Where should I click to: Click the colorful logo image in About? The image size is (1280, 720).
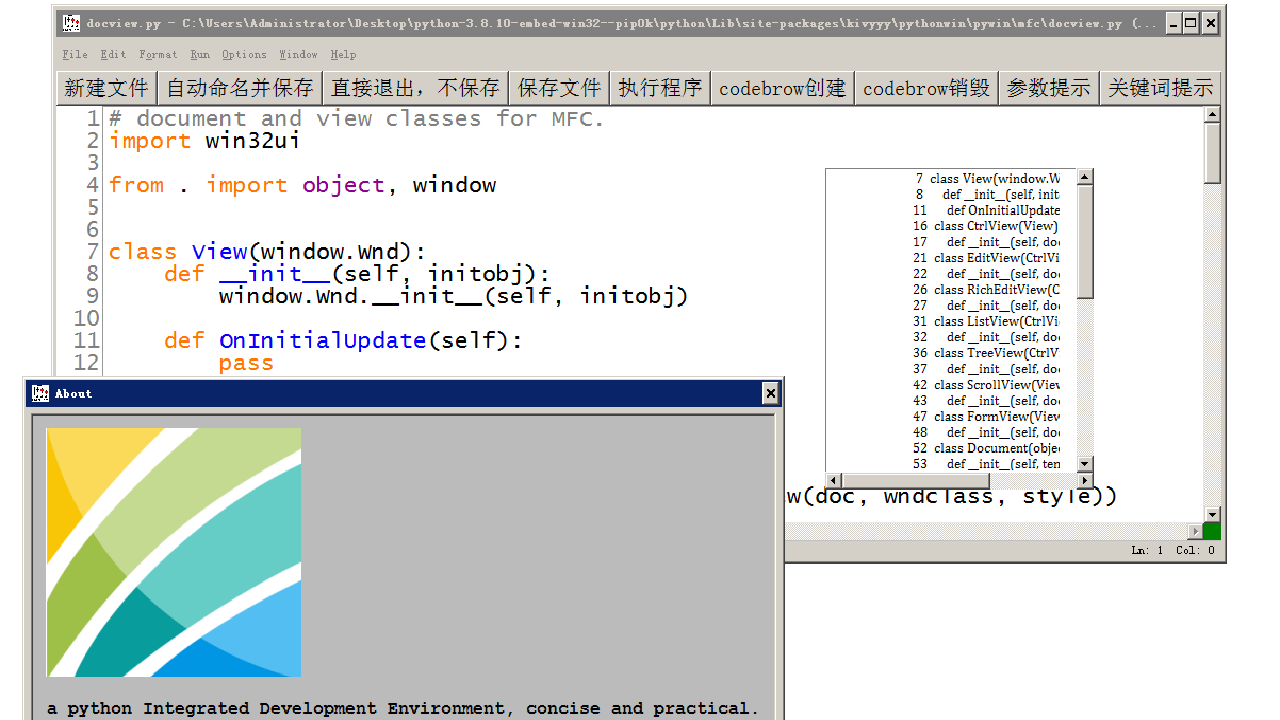coord(173,552)
